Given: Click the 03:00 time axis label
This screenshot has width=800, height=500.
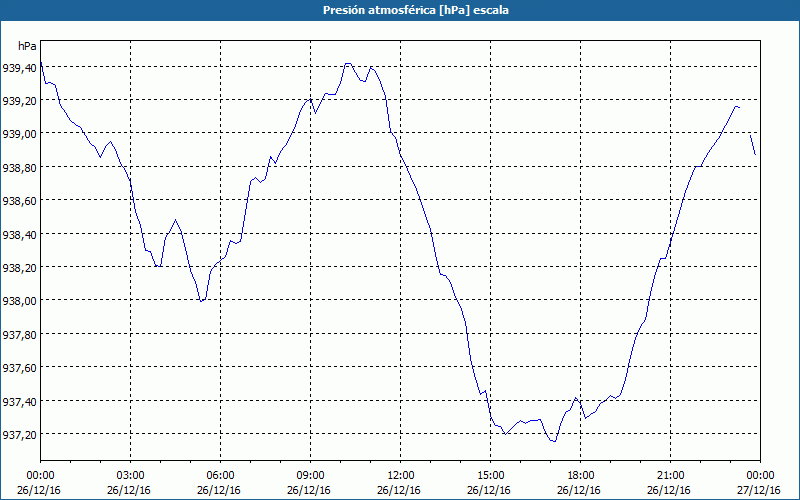Looking at the screenshot, I should (131, 476).
